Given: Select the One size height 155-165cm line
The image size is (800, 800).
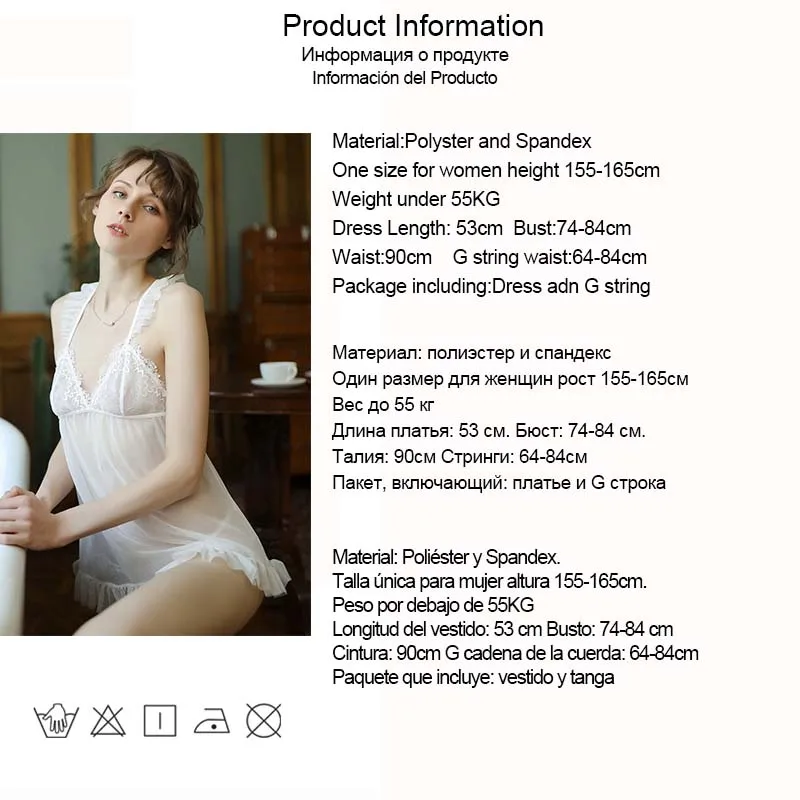Looking at the screenshot, I should pos(496,170).
